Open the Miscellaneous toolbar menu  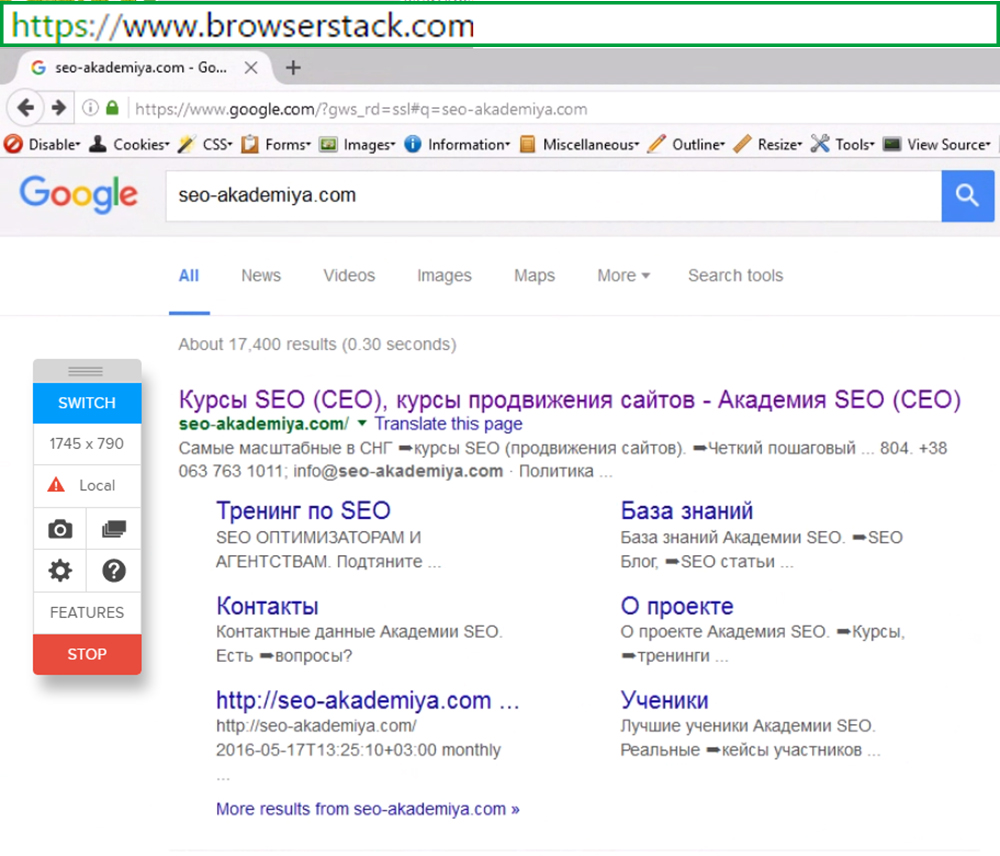[x=579, y=144]
